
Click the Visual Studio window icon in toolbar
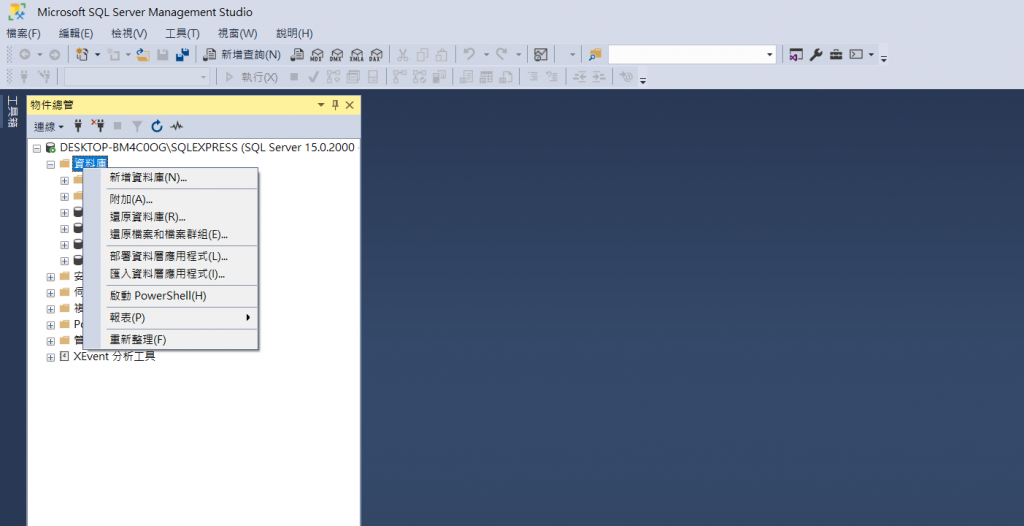pyautogui.click(x=795, y=55)
